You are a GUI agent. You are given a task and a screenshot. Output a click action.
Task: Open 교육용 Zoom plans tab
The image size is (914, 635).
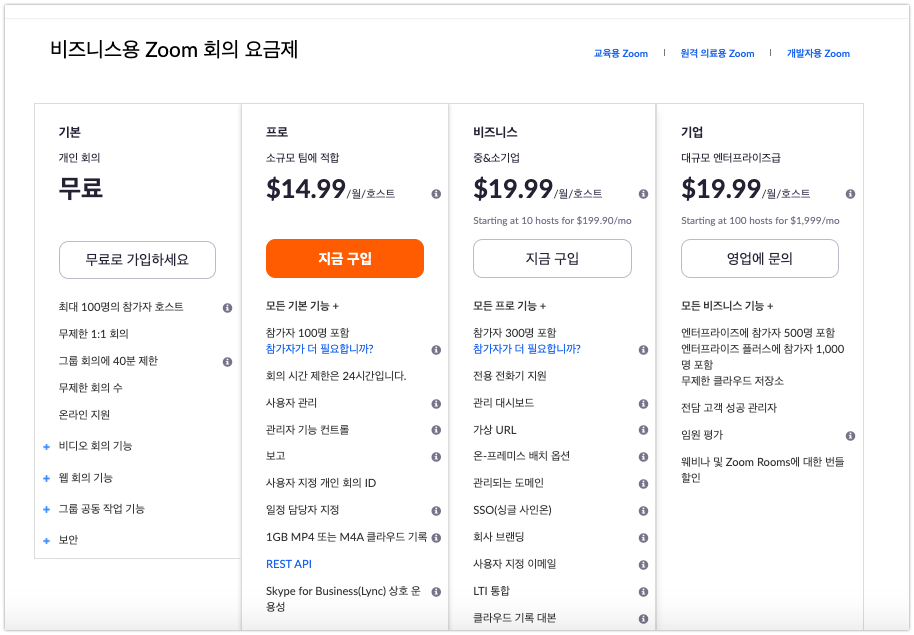click(x=620, y=54)
